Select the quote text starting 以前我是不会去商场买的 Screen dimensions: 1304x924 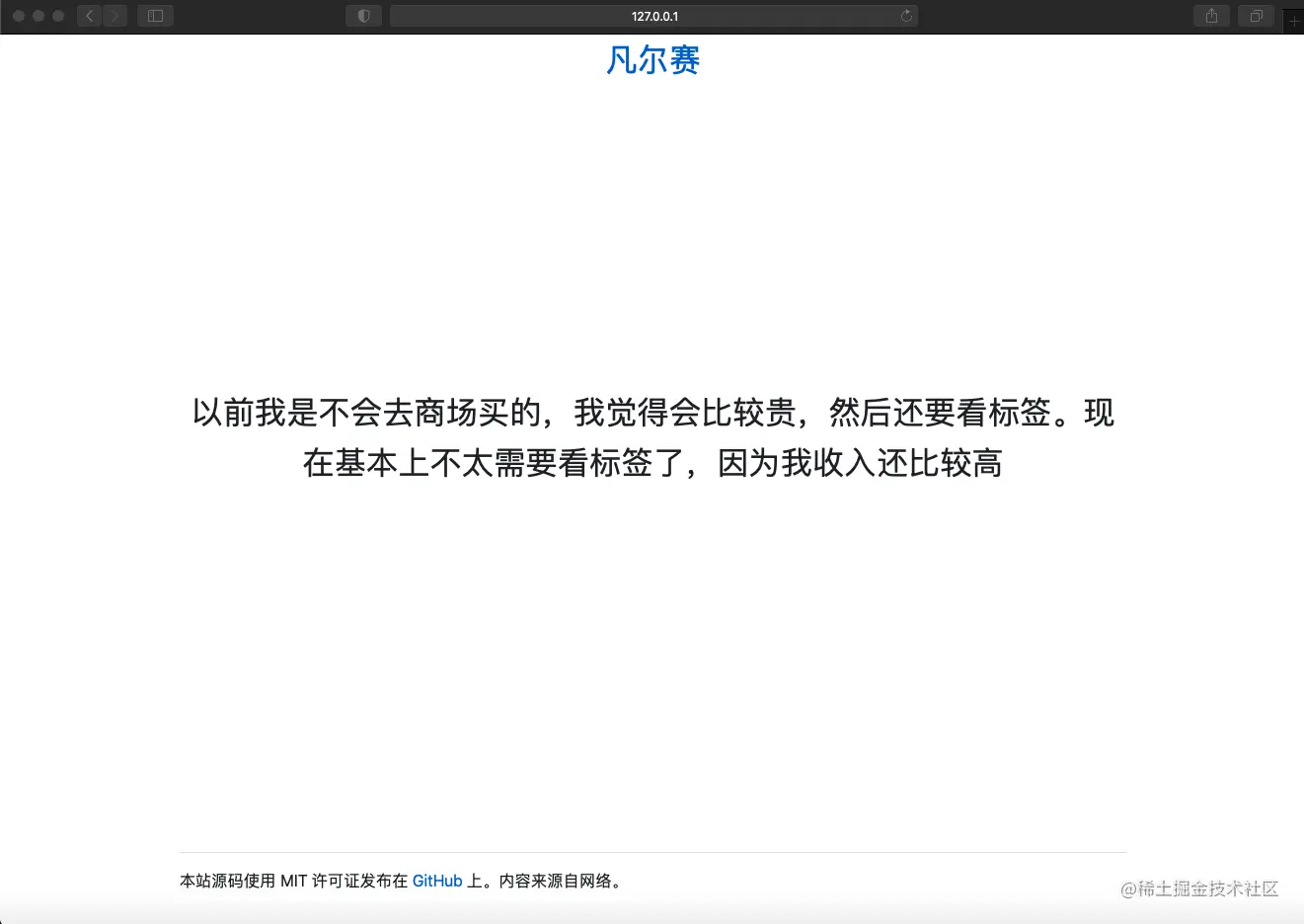[652, 437]
